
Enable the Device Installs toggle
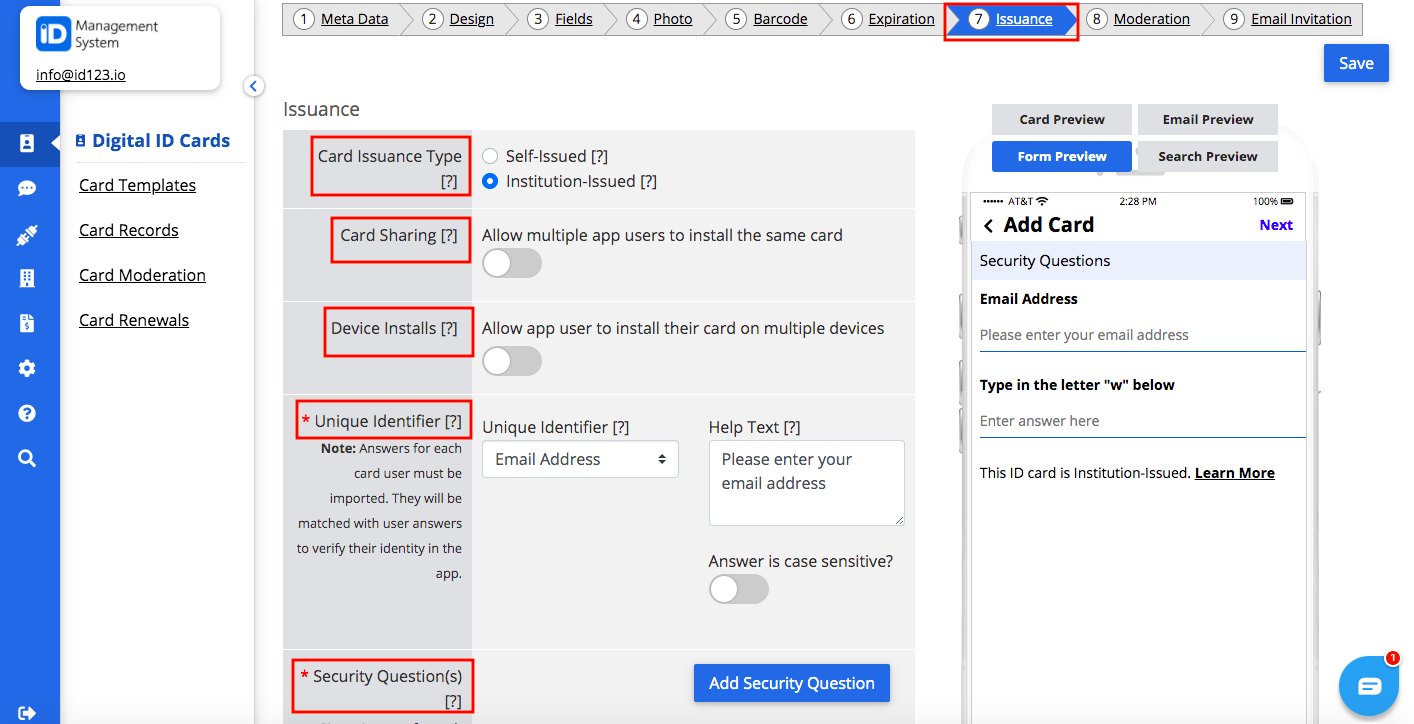click(x=511, y=361)
